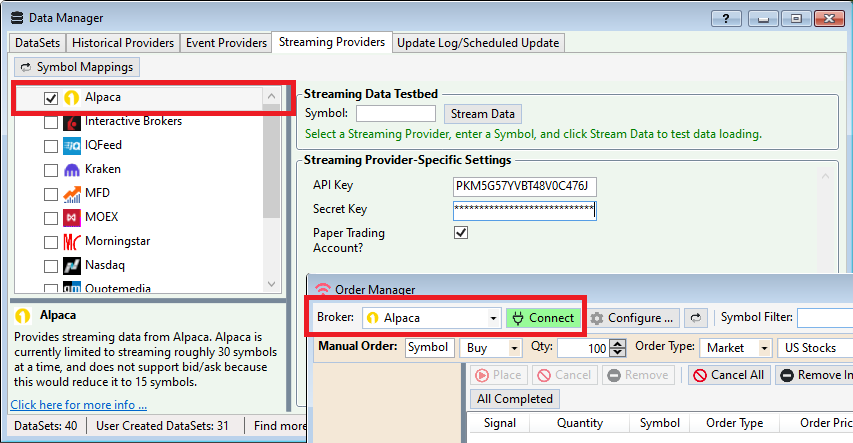Click the scroll up arrow of provider list
Viewport: 853px width, 443px height.
[x=271, y=96]
